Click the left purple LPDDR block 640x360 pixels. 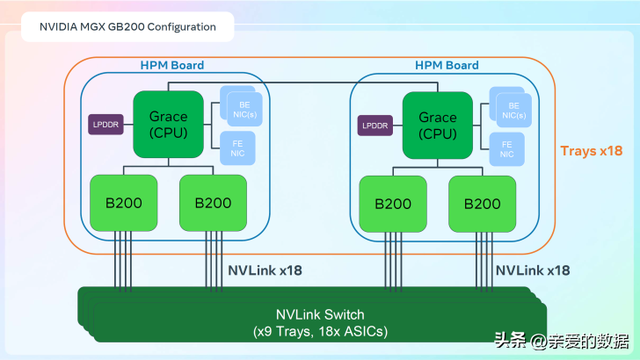tap(106, 124)
